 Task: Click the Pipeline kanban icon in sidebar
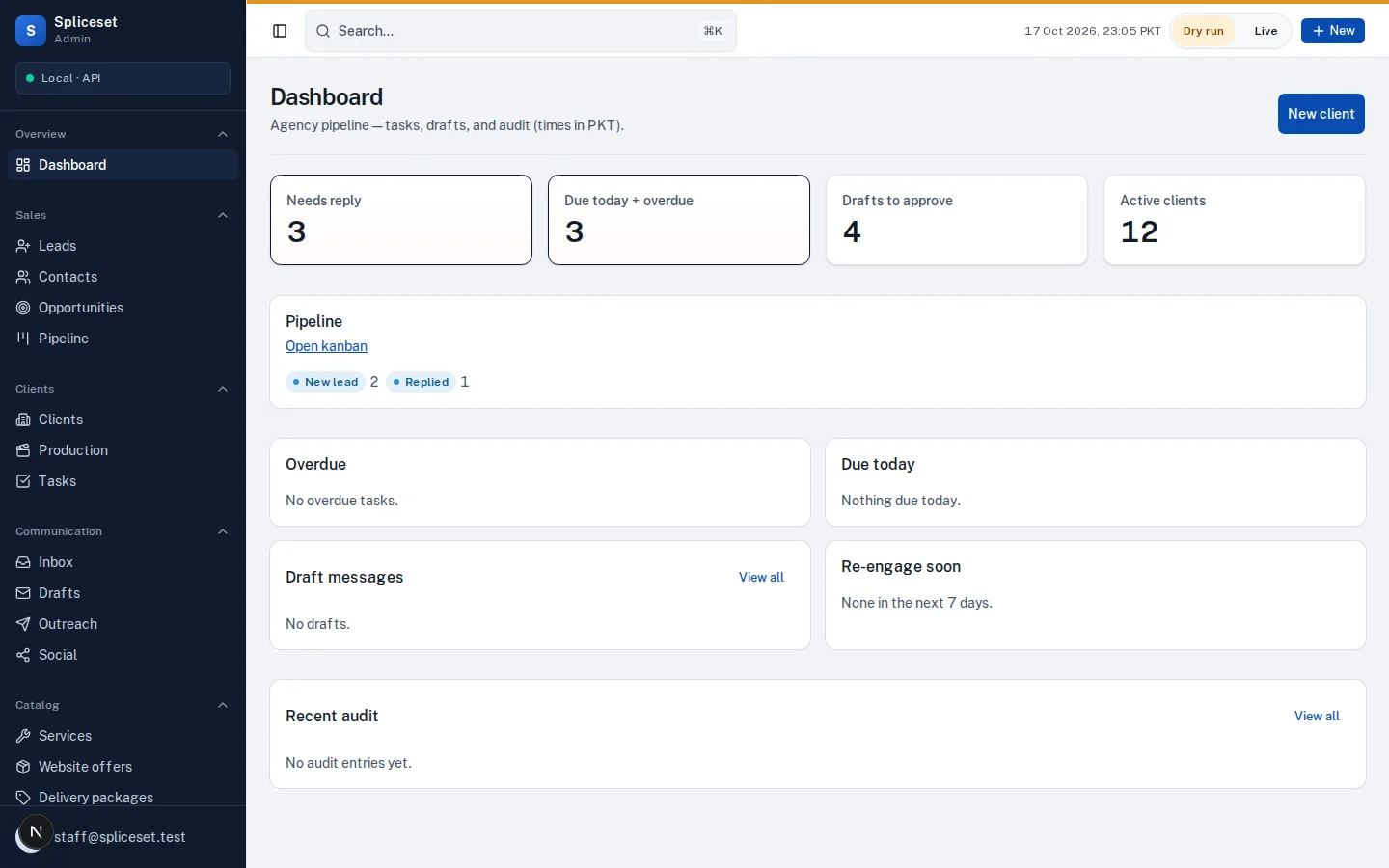click(23, 339)
